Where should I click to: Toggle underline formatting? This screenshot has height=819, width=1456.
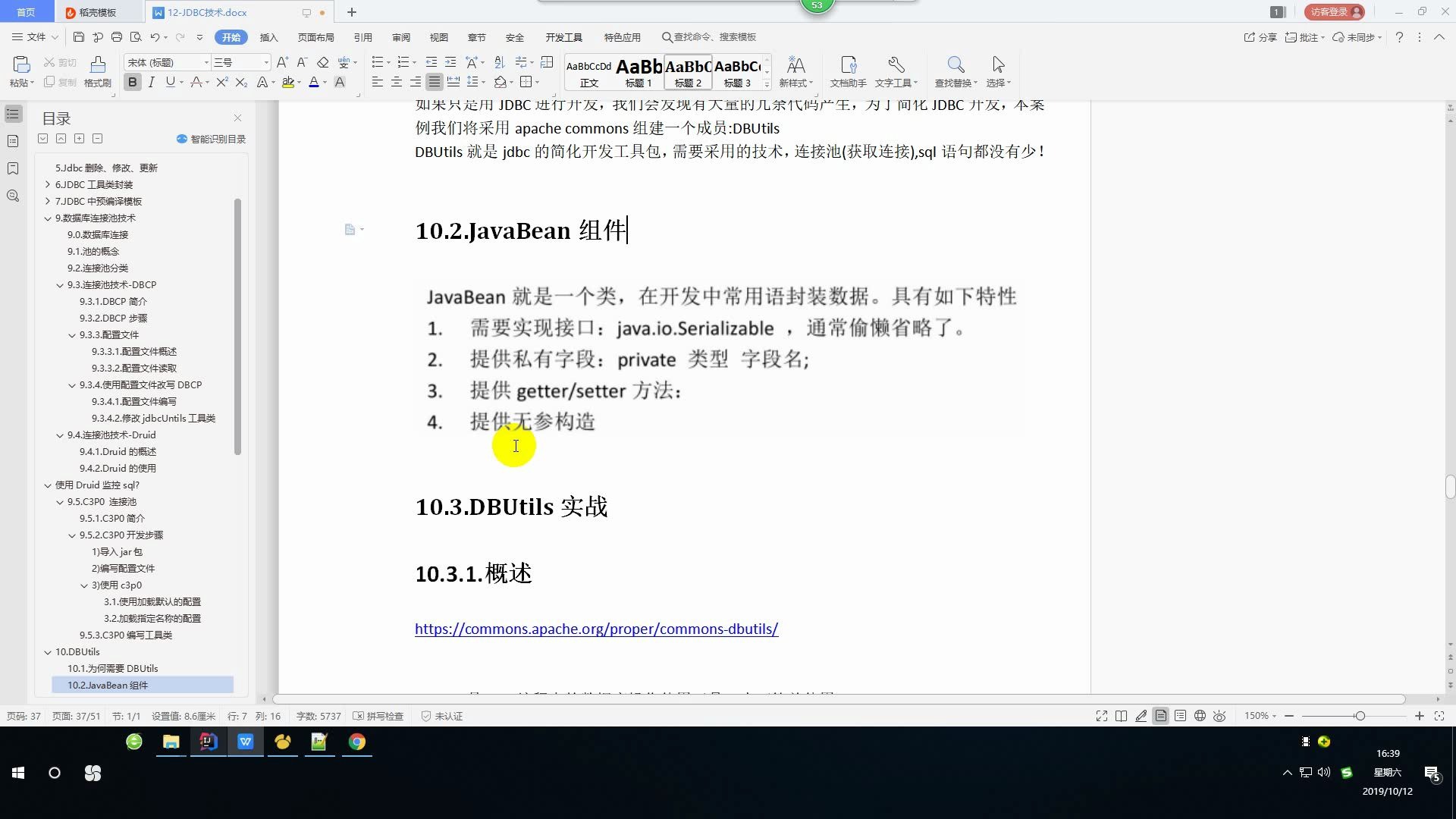(171, 82)
